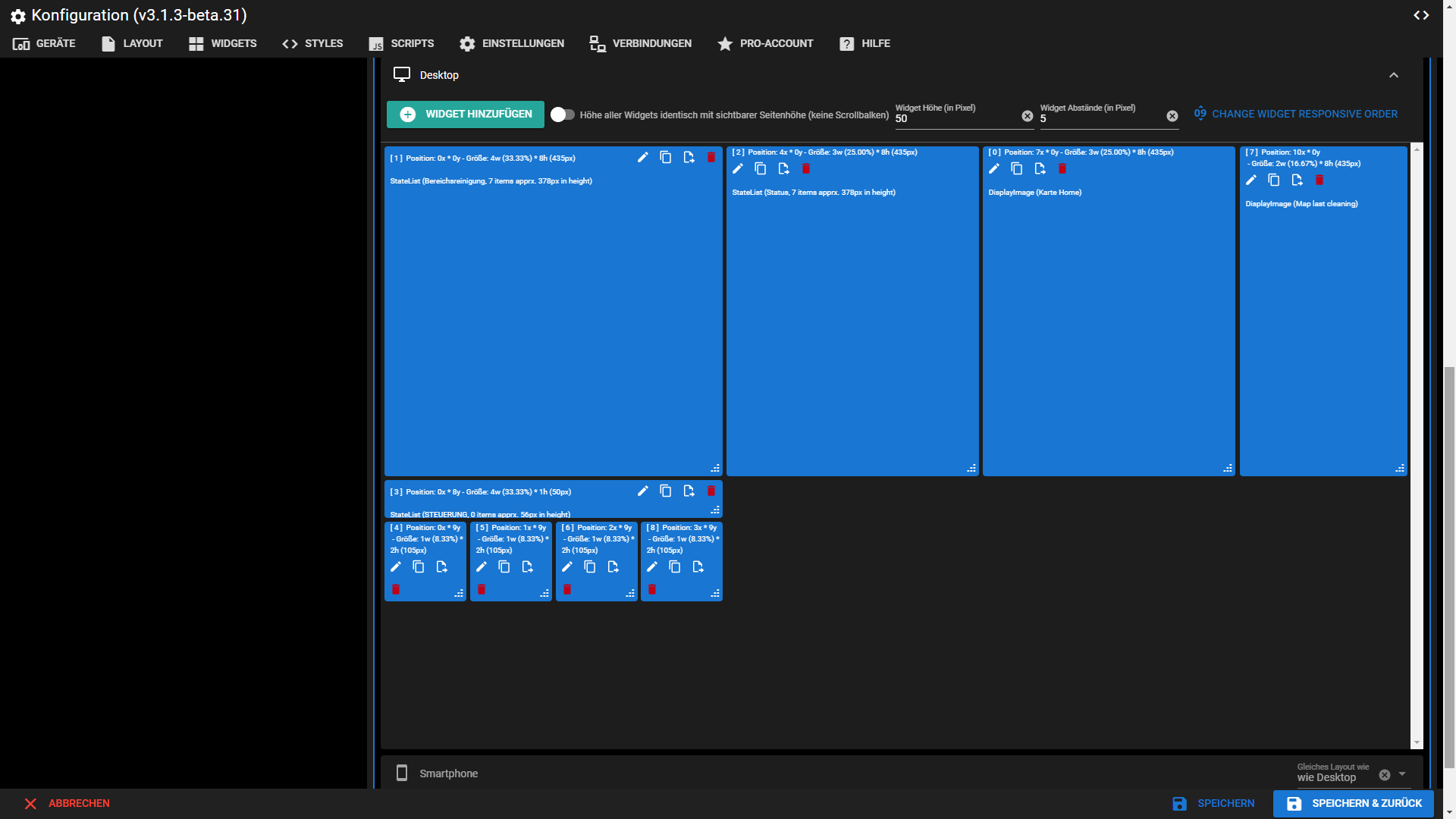Open the HILFE tab
This screenshot has width=1456, height=819.
[864, 44]
